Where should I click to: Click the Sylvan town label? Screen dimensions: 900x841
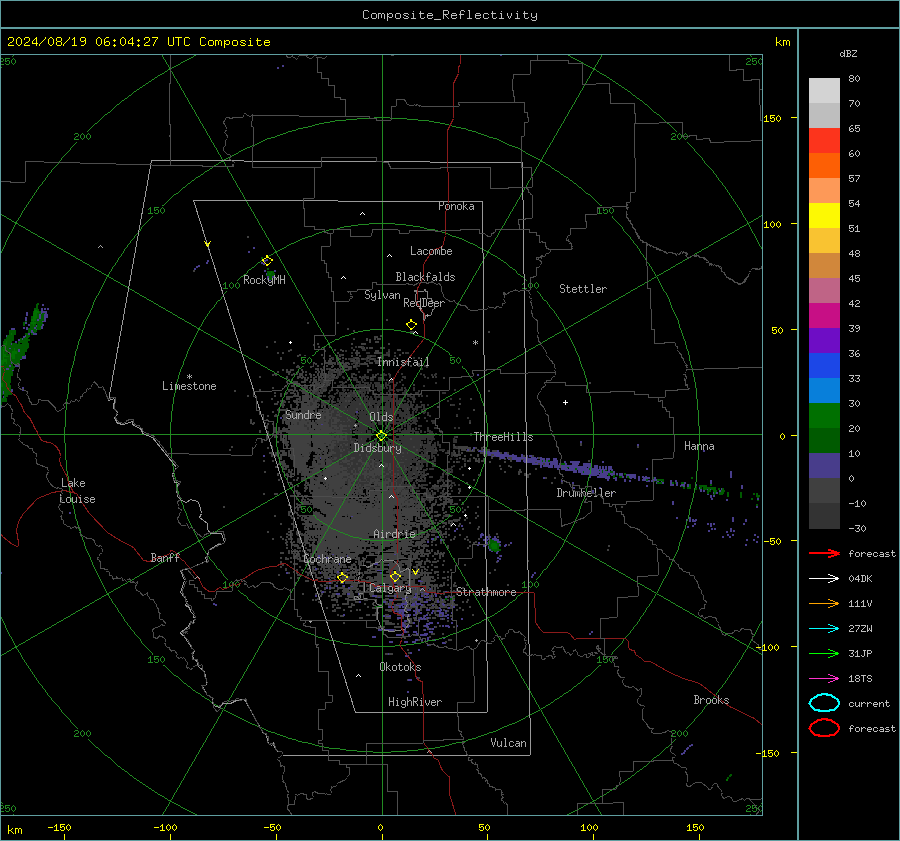pyautogui.click(x=382, y=295)
